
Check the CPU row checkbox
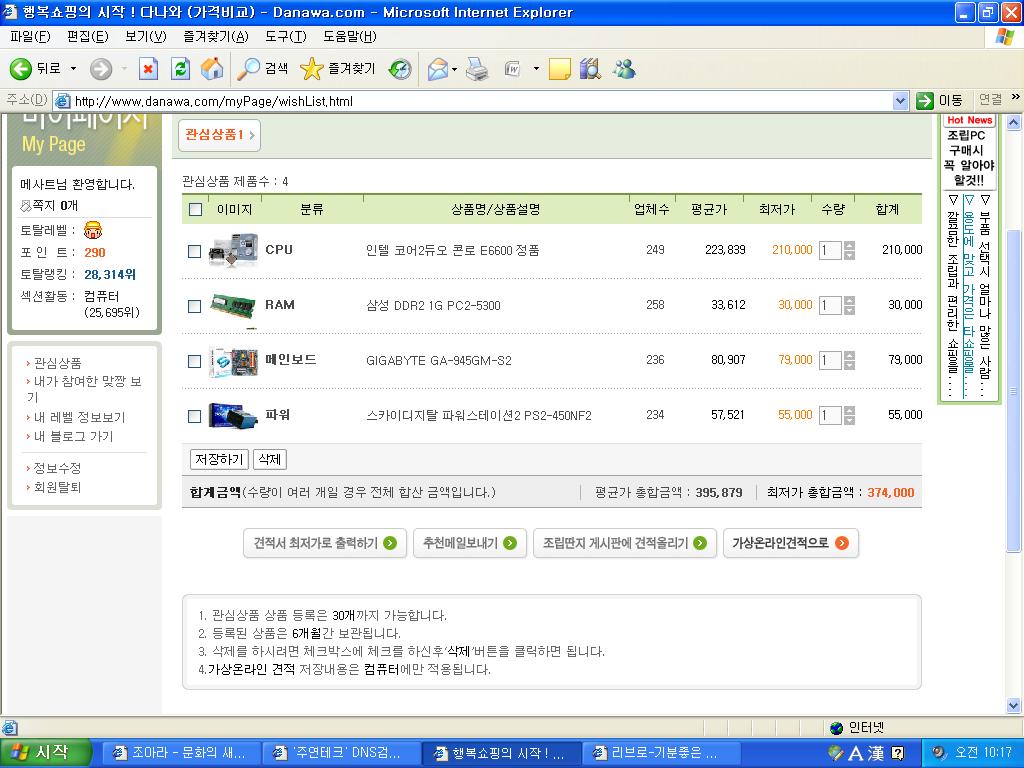tap(195, 251)
